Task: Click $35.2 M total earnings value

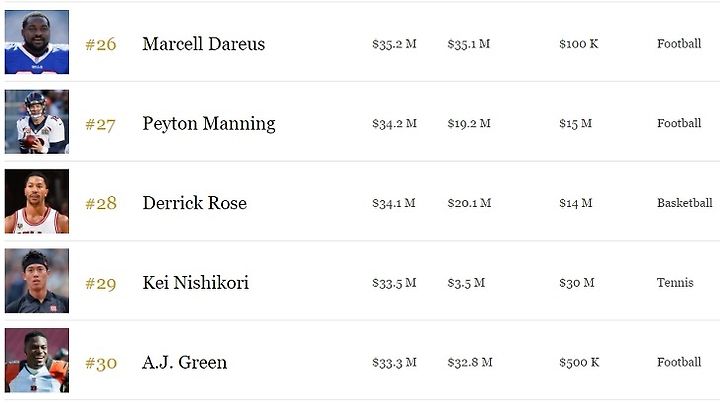Action: (x=394, y=44)
